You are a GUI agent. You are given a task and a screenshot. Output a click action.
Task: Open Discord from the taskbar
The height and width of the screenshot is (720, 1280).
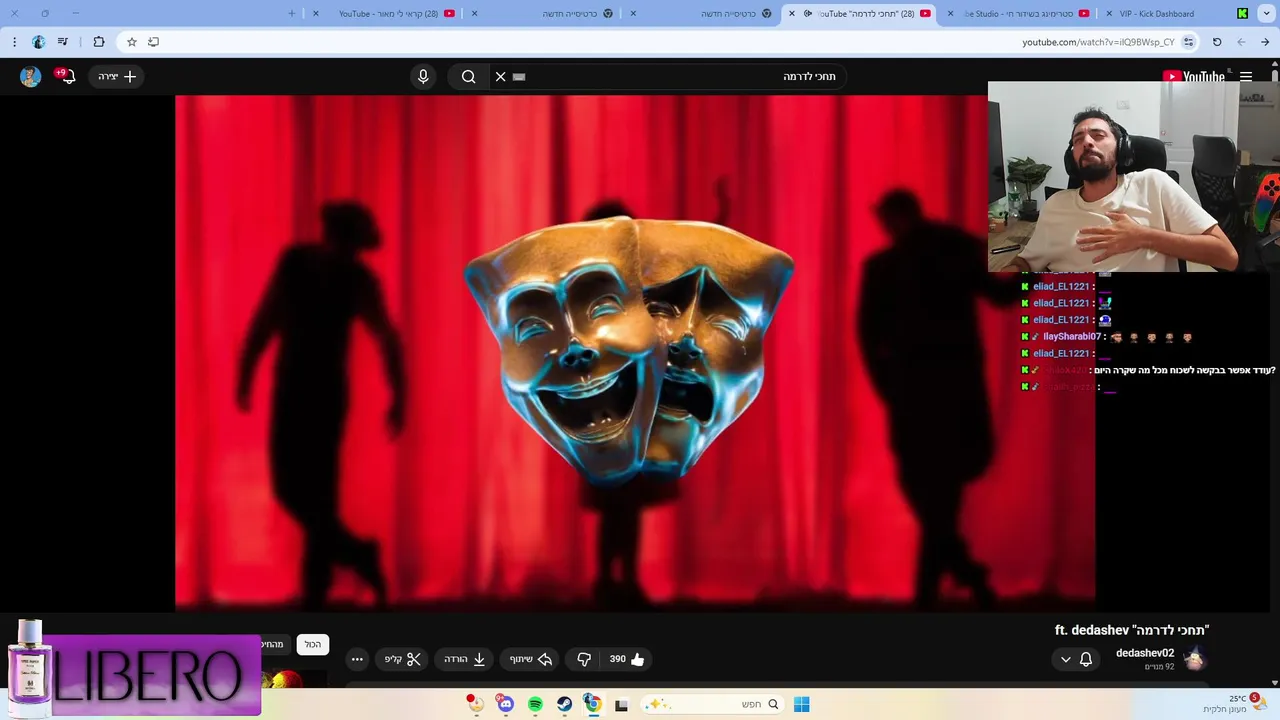(x=505, y=704)
